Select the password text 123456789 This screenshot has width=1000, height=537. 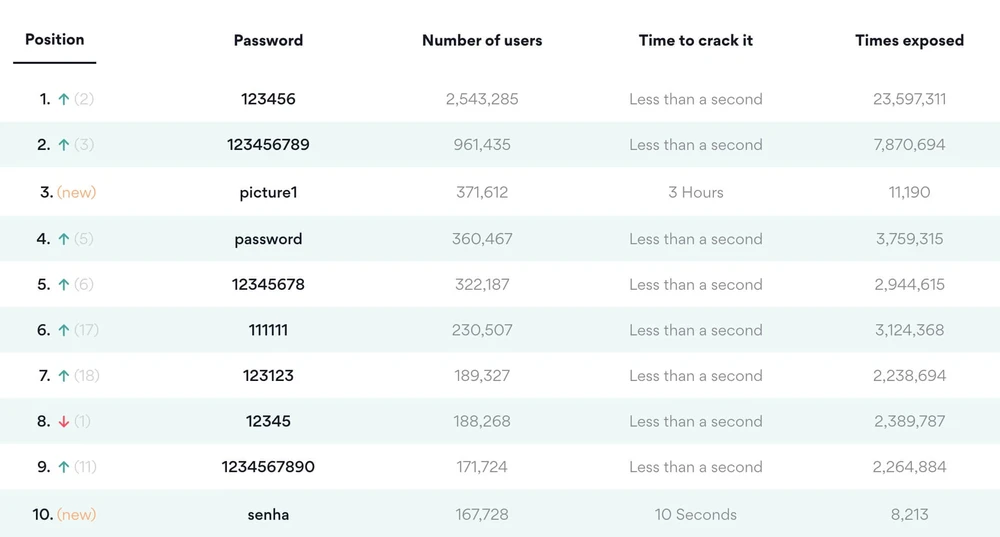coord(268,145)
